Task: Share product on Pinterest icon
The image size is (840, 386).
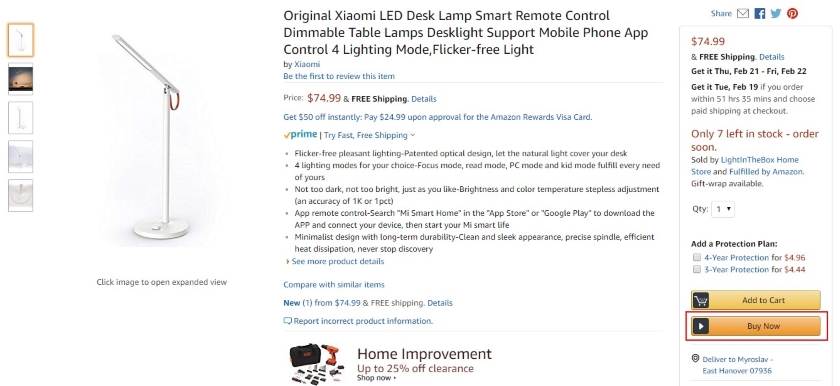Action: (x=792, y=13)
